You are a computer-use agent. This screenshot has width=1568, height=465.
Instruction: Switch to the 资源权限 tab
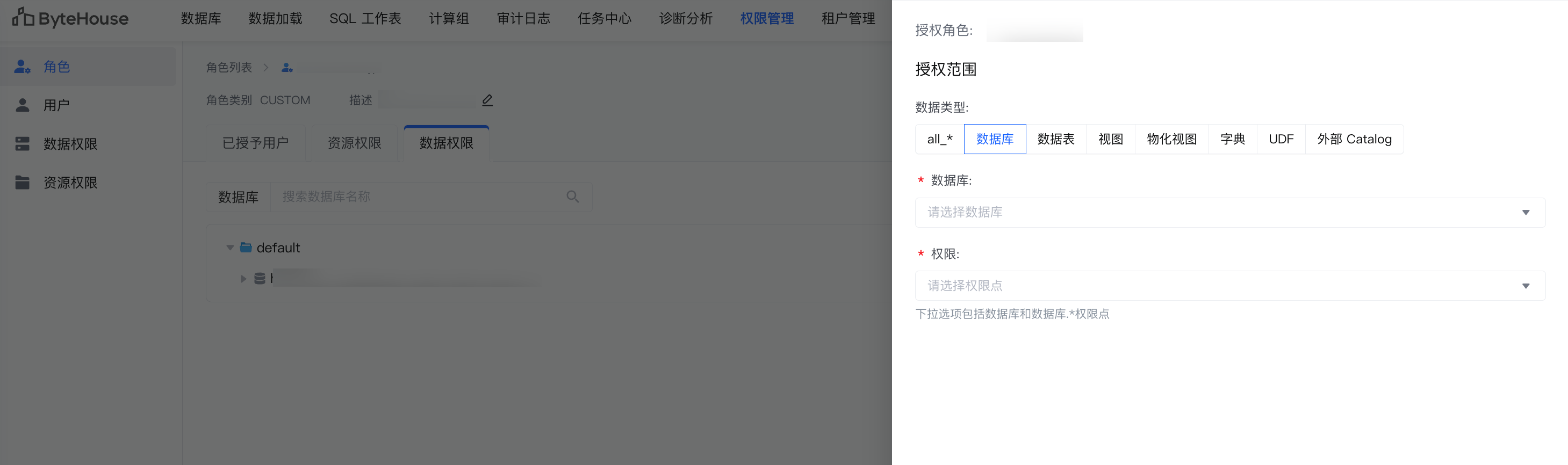point(354,143)
